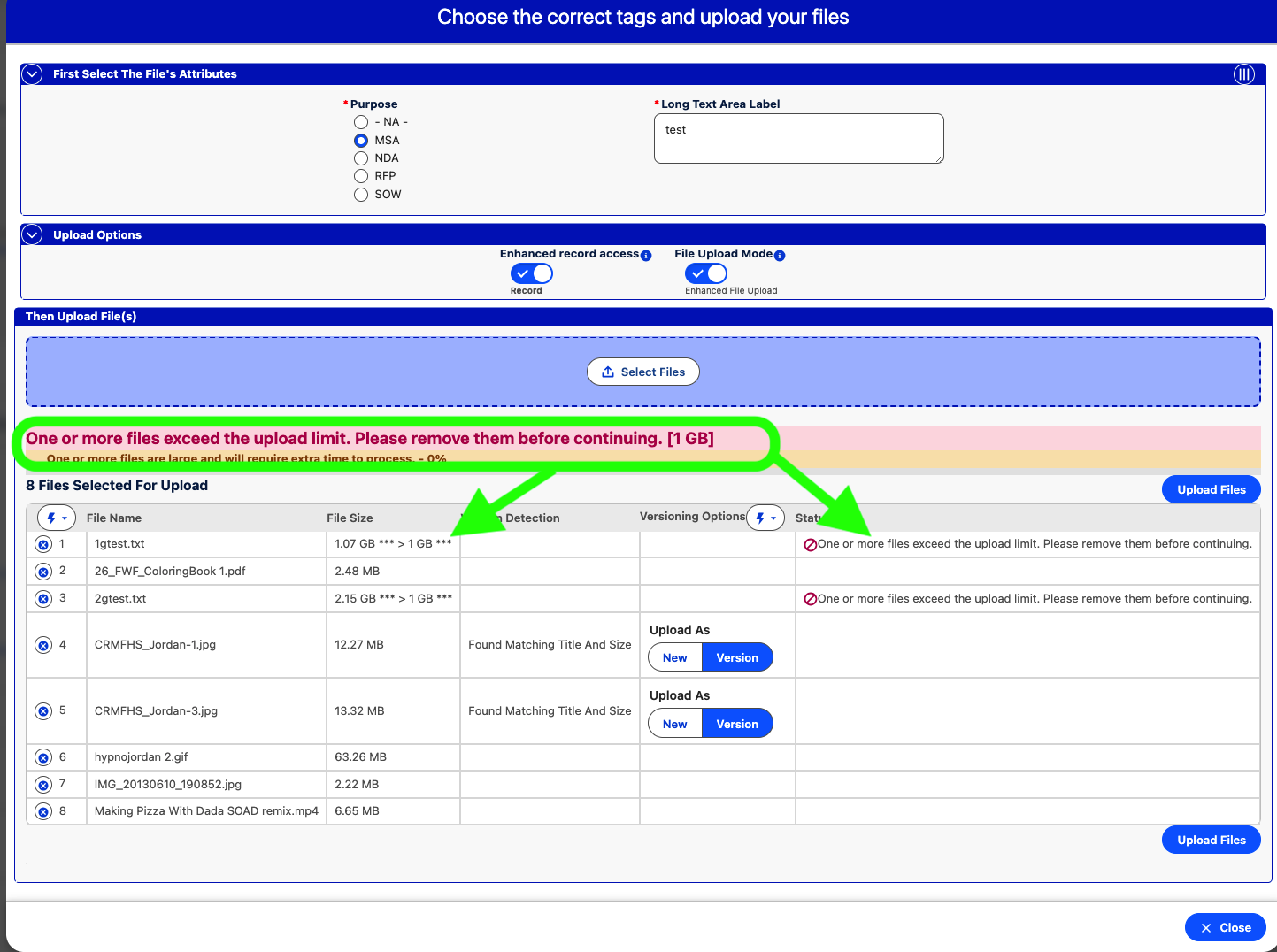Remove hypnojordan 2.gif with its row X icon
This screenshot has width=1277, height=952.
pyautogui.click(x=43, y=757)
